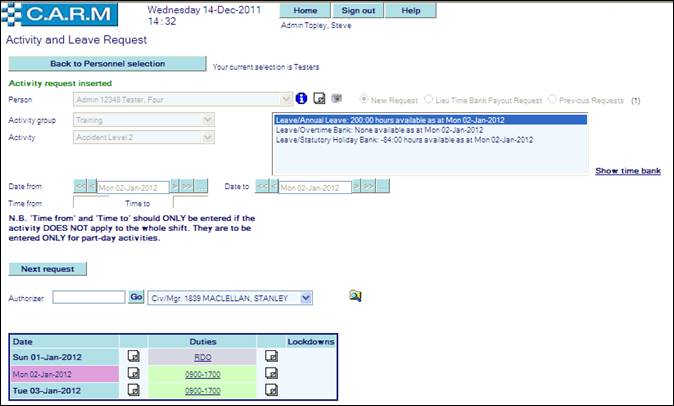Open the Date-column notes icon for Tue 03-Jan-2012
674x406 pixels.
click(x=134, y=389)
